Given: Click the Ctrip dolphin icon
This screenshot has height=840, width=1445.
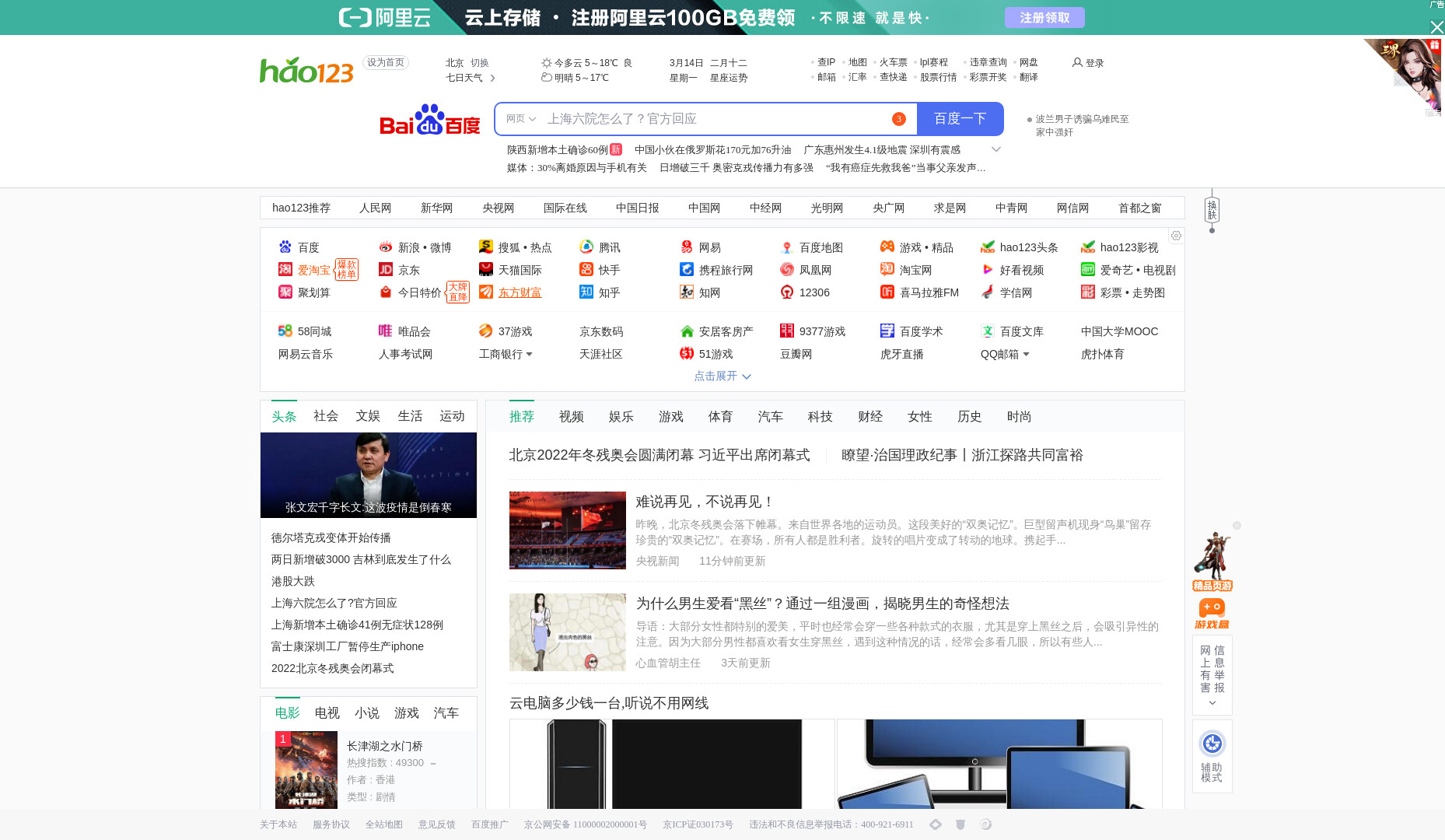Looking at the screenshot, I should [x=687, y=270].
